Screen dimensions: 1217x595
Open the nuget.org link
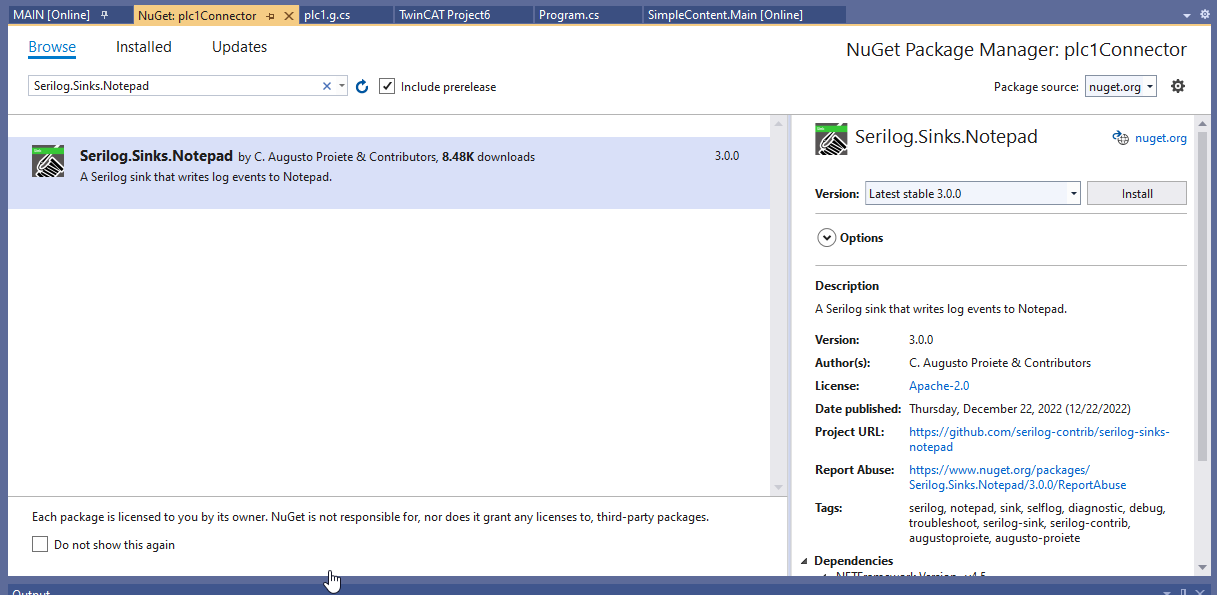1161,138
